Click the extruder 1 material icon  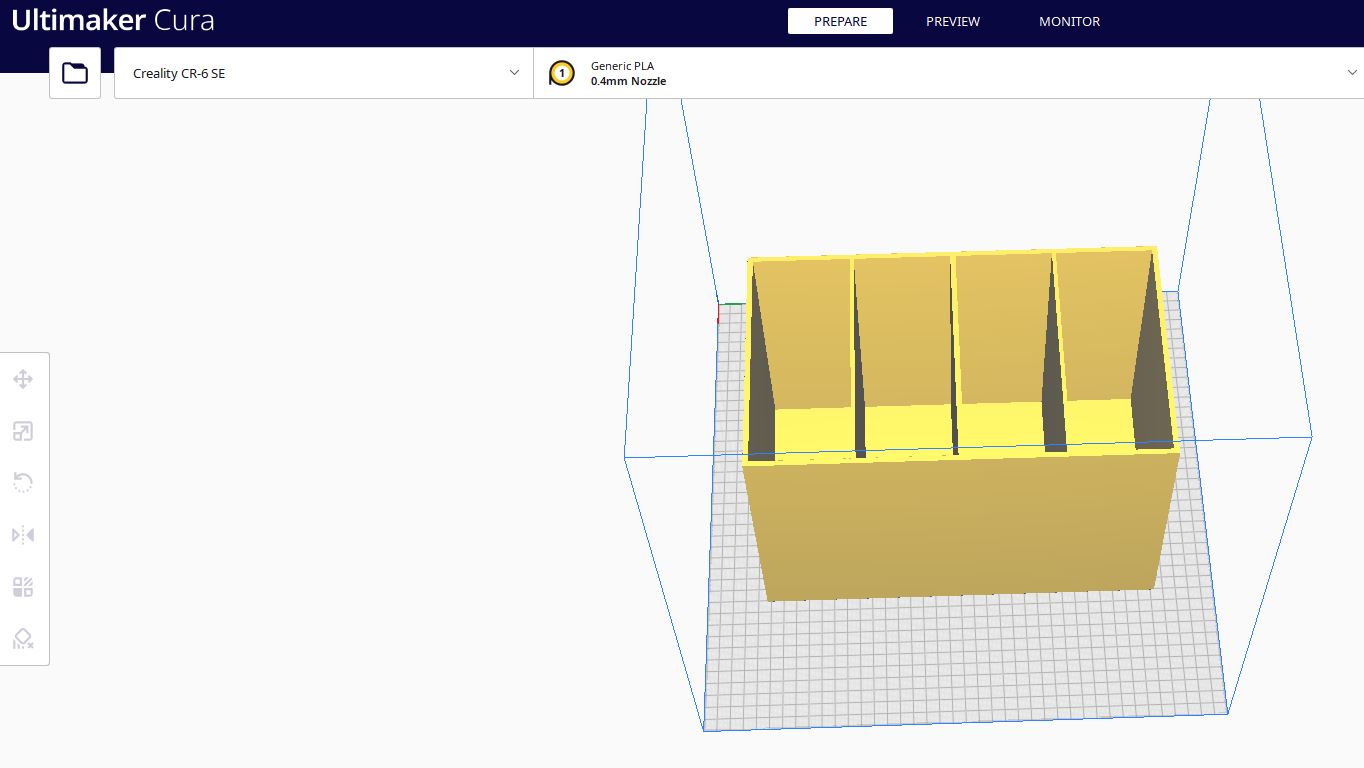point(562,73)
